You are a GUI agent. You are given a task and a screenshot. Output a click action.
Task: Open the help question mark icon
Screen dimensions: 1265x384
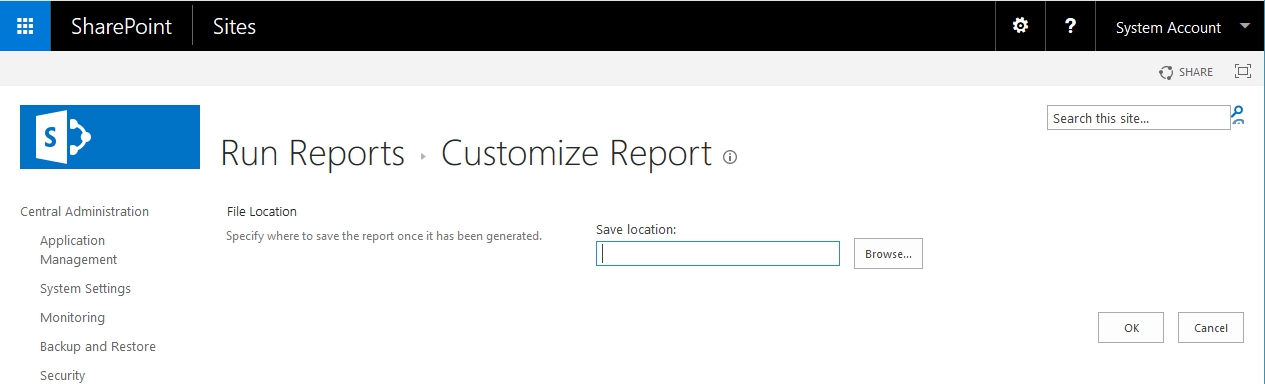pos(1070,26)
